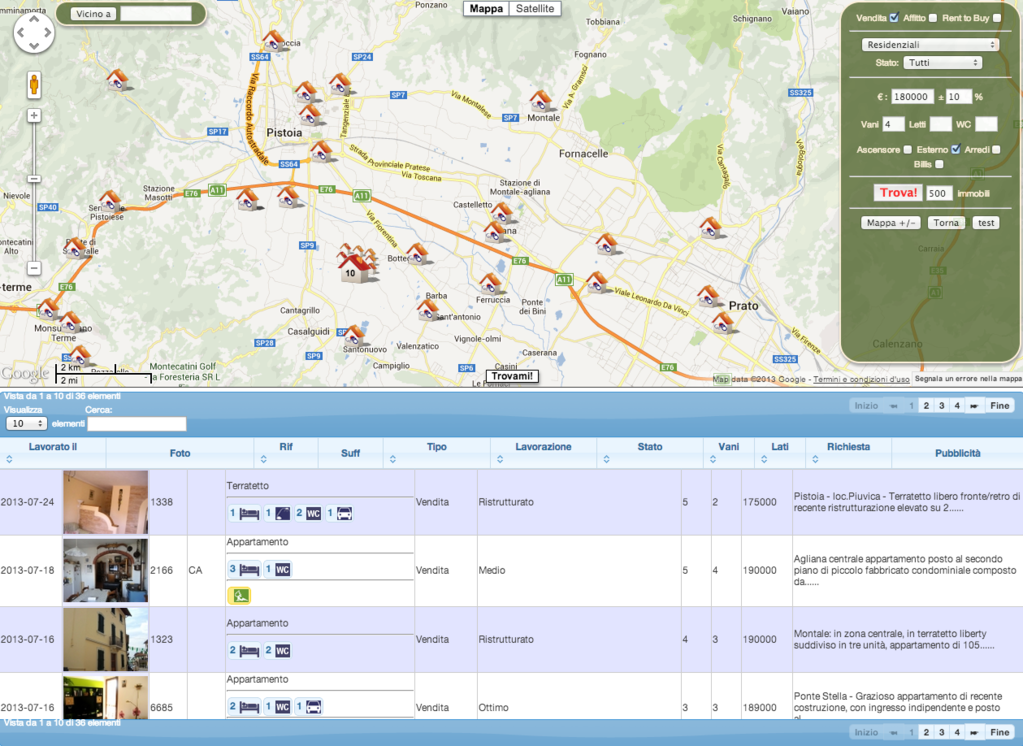Sort table by Rif column arrows
This screenshot has height=746, width=1023.
[x=264, y=459]
